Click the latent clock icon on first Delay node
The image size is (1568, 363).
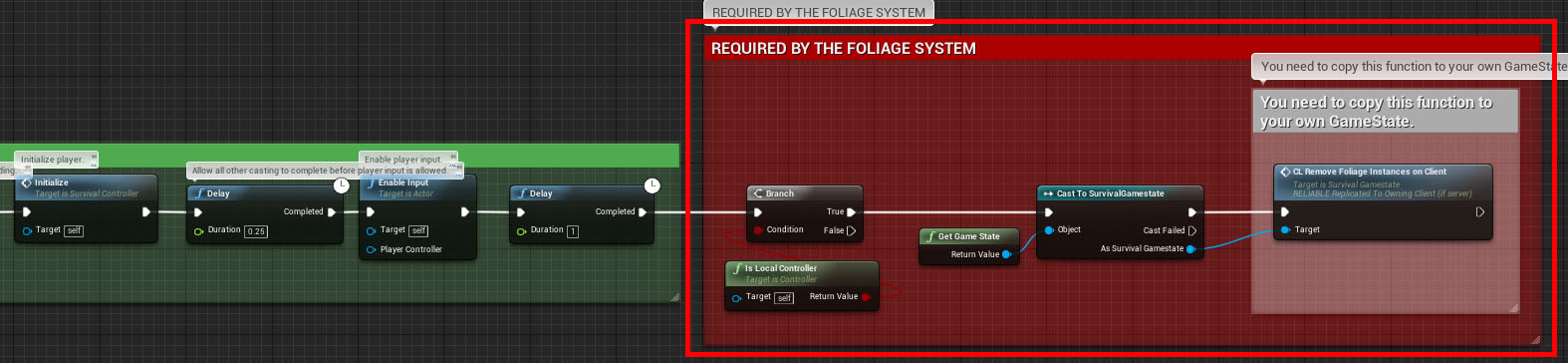342,185
